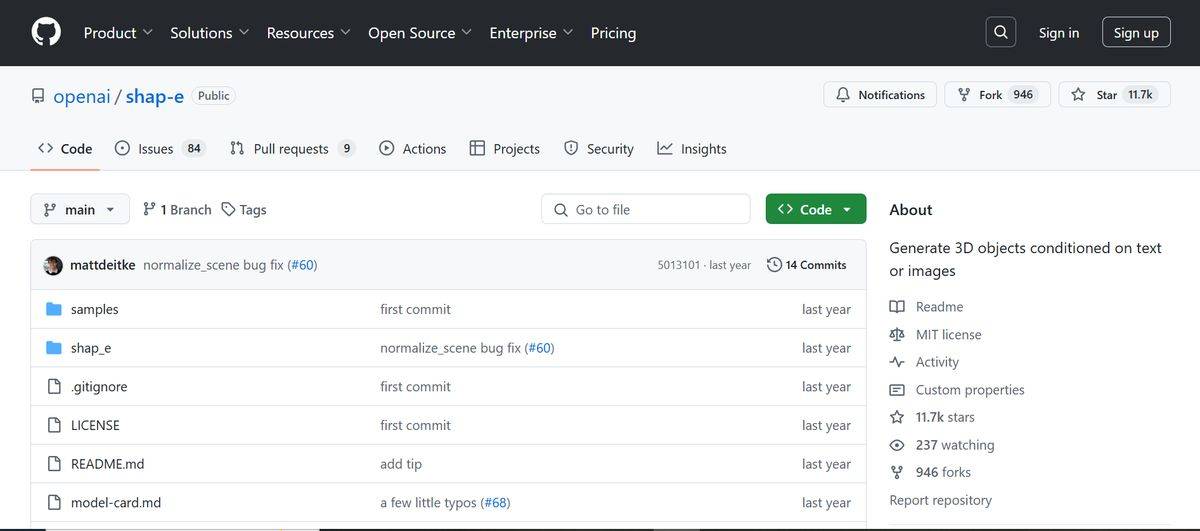Switch to the Issues tab
The height and width of the screenshot is (531, 1200).
(x=159, y=148)
